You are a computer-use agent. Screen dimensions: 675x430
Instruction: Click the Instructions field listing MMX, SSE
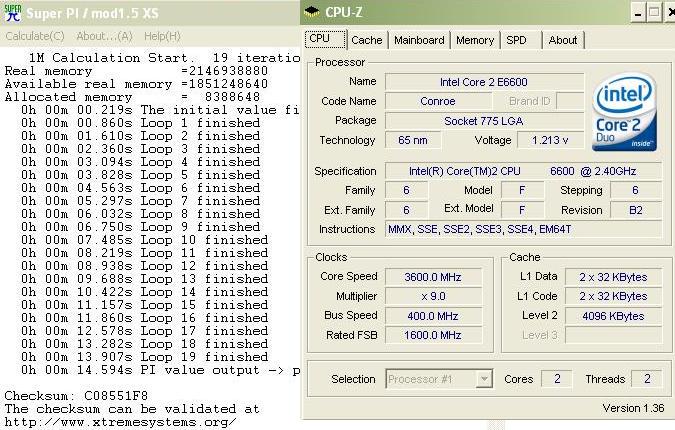523,229
